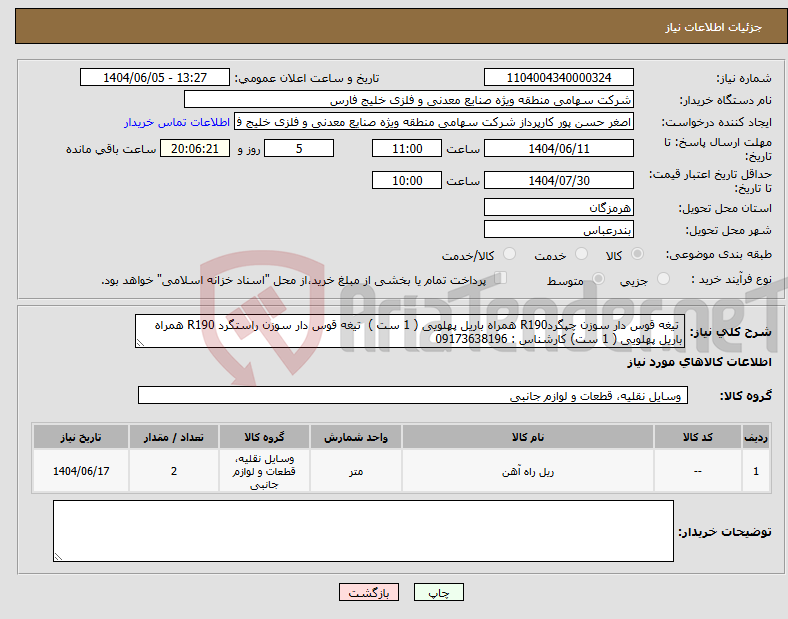Click the کد کالا column header

point(698,437)
